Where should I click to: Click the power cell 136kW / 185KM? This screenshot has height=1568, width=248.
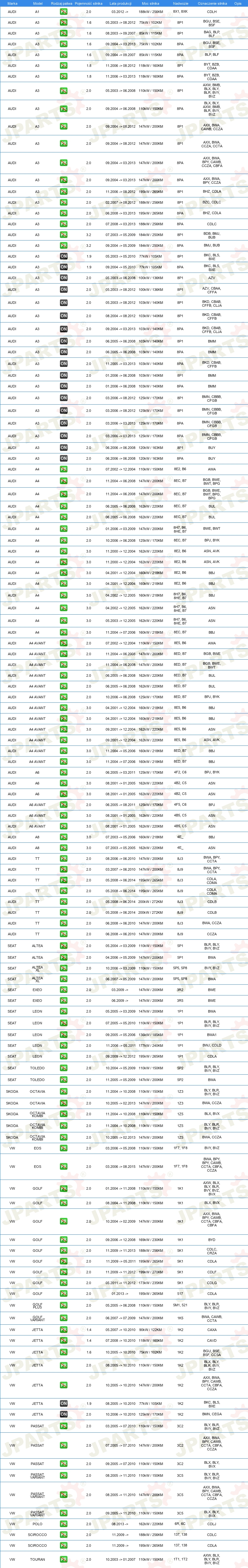pyautogui.click(x=151, y=1035)
